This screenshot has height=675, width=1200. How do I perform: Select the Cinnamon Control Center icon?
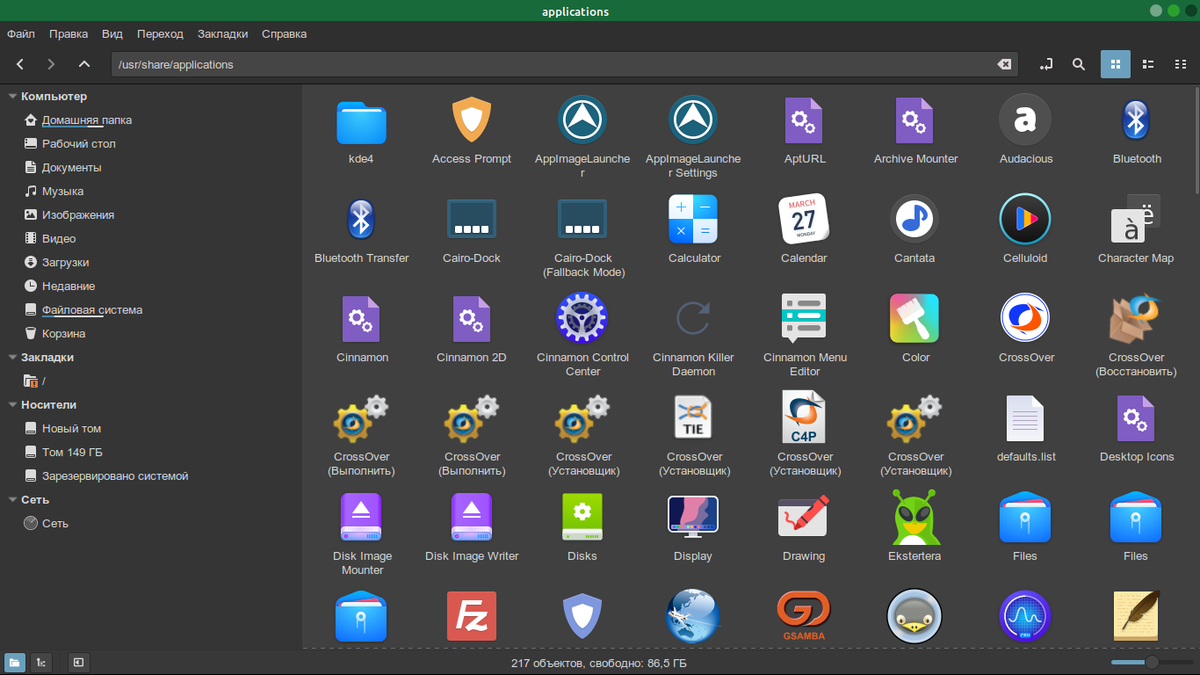click(583, 318)
